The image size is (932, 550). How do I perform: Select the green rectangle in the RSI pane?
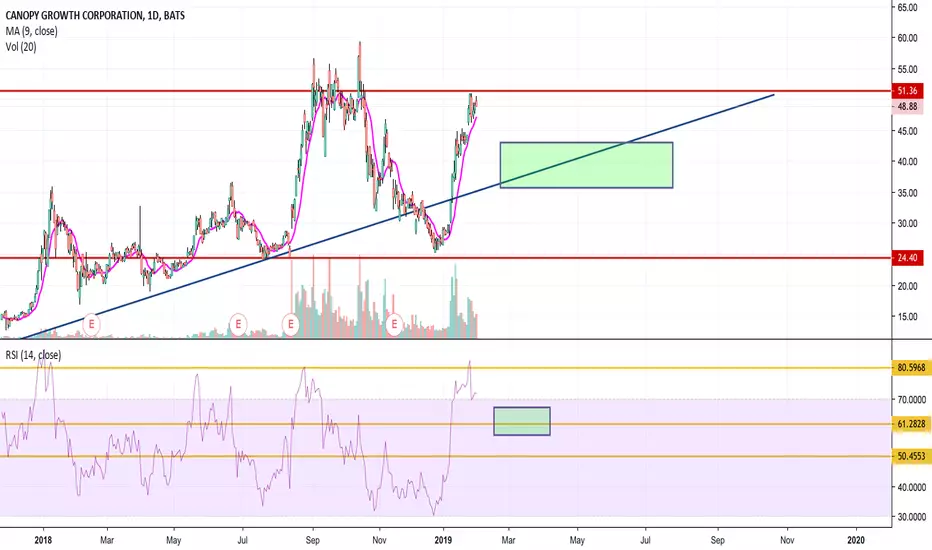pos(522,421)
